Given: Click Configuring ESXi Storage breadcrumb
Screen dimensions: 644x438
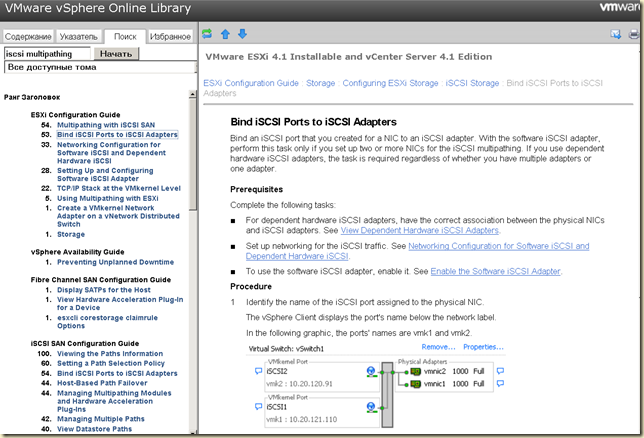Looking at the screenshot, I should coord(391,83).
